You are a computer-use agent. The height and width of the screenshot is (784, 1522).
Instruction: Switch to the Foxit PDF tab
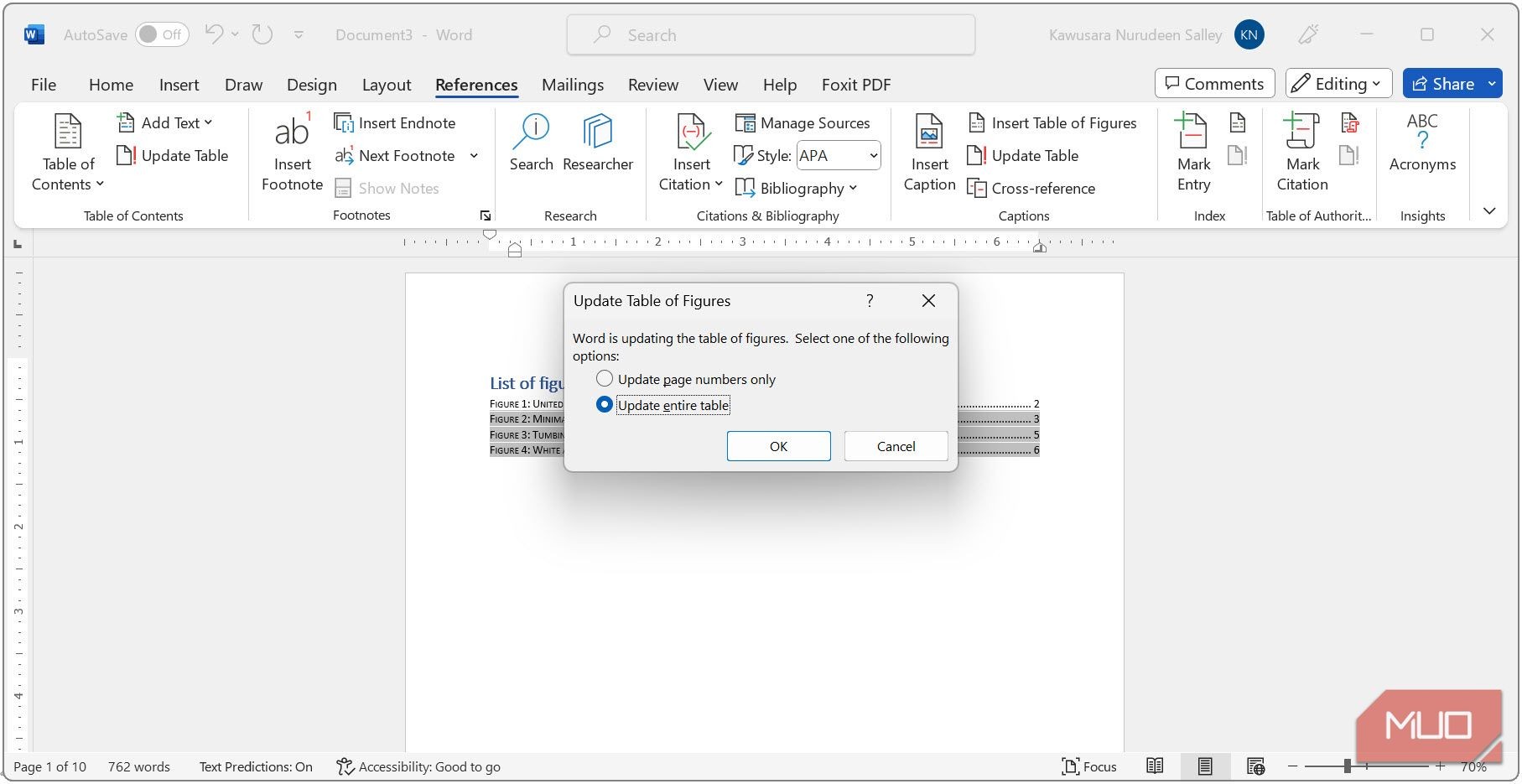pyautogui.click(x=856, y=85)
